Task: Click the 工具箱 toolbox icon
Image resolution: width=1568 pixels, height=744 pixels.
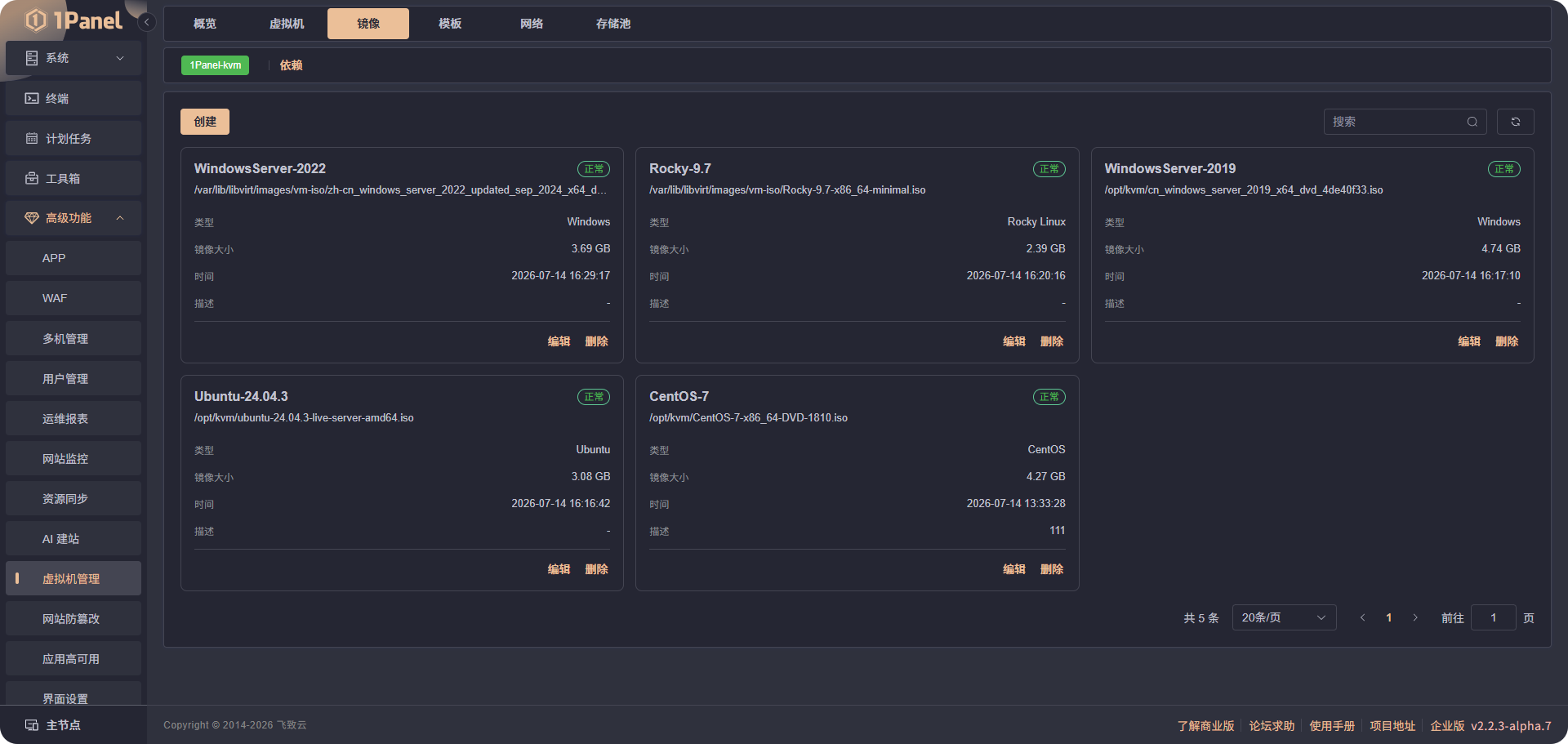Action: 32,178
